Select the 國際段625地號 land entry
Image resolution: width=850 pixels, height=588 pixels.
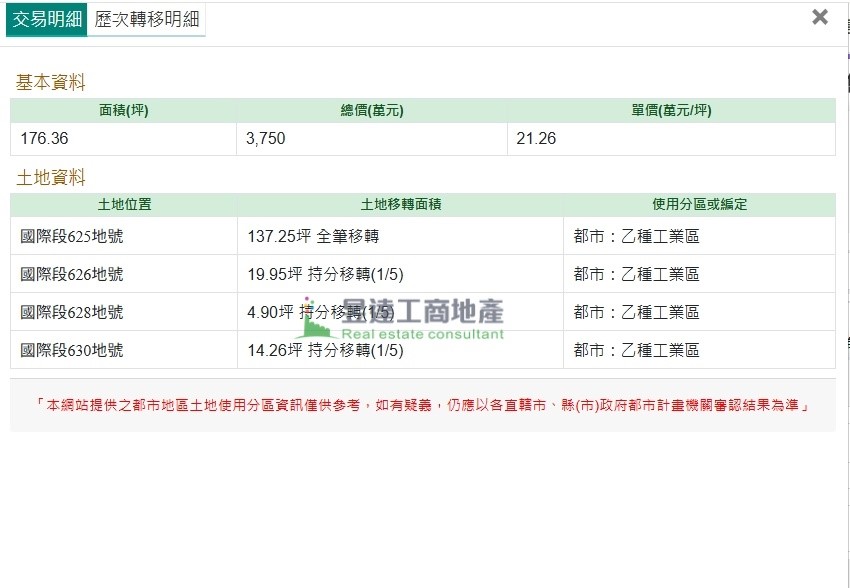72,237
